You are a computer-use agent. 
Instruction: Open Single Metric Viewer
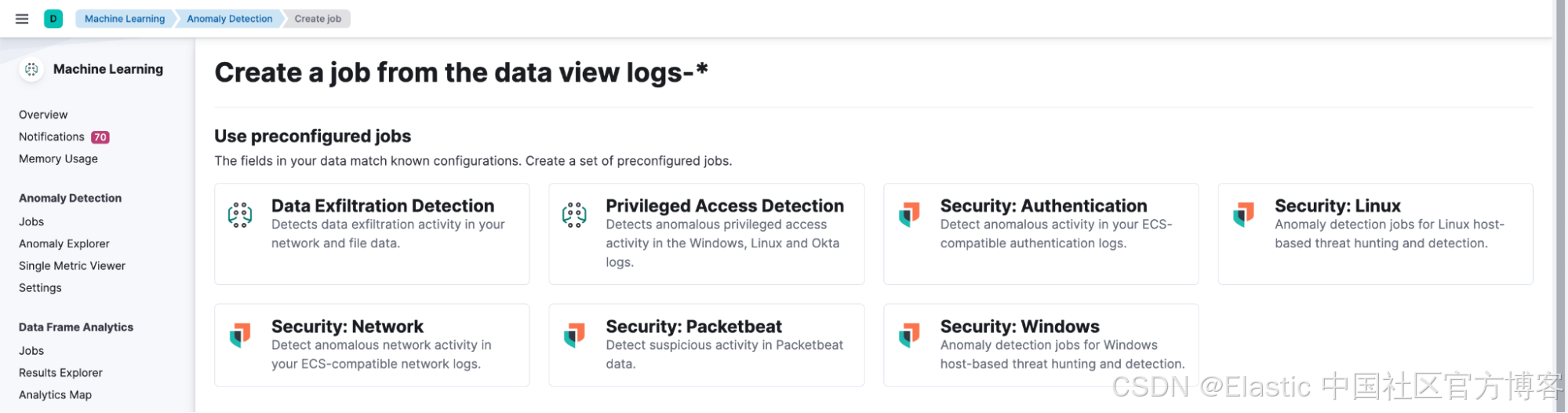pos(72,265)
